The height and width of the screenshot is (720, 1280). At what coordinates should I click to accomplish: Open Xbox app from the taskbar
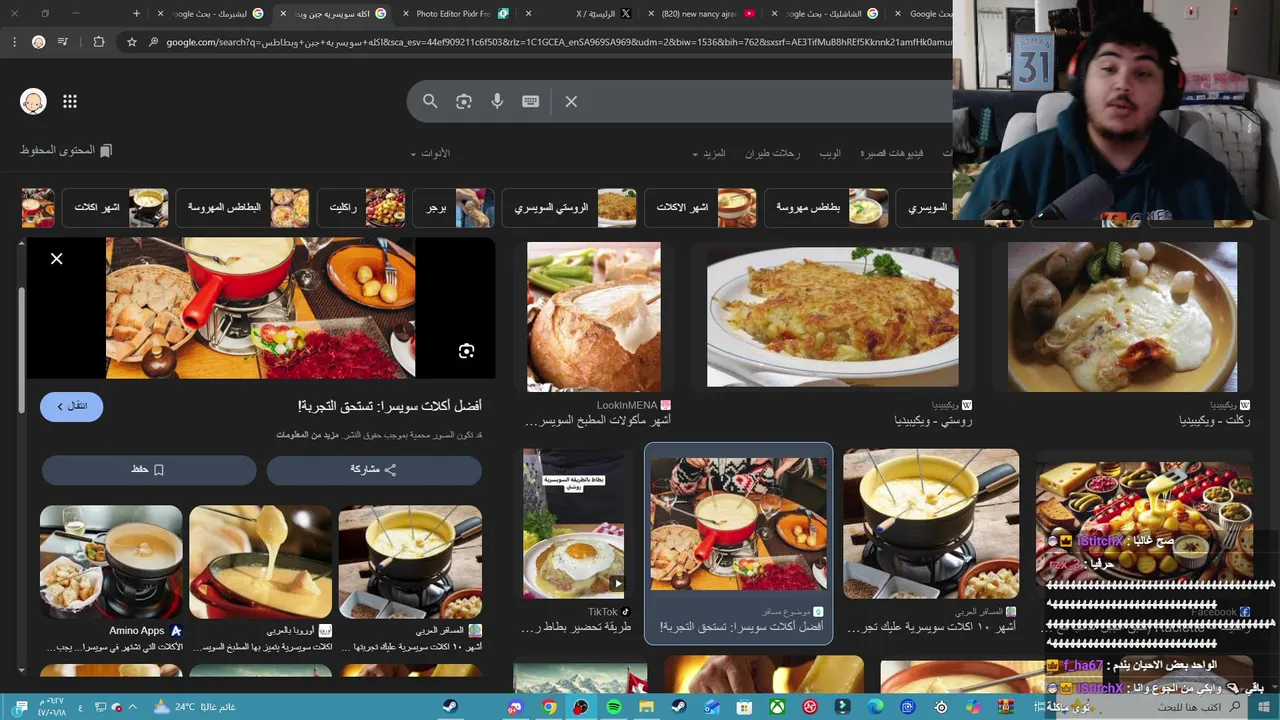tap(777, 707)
